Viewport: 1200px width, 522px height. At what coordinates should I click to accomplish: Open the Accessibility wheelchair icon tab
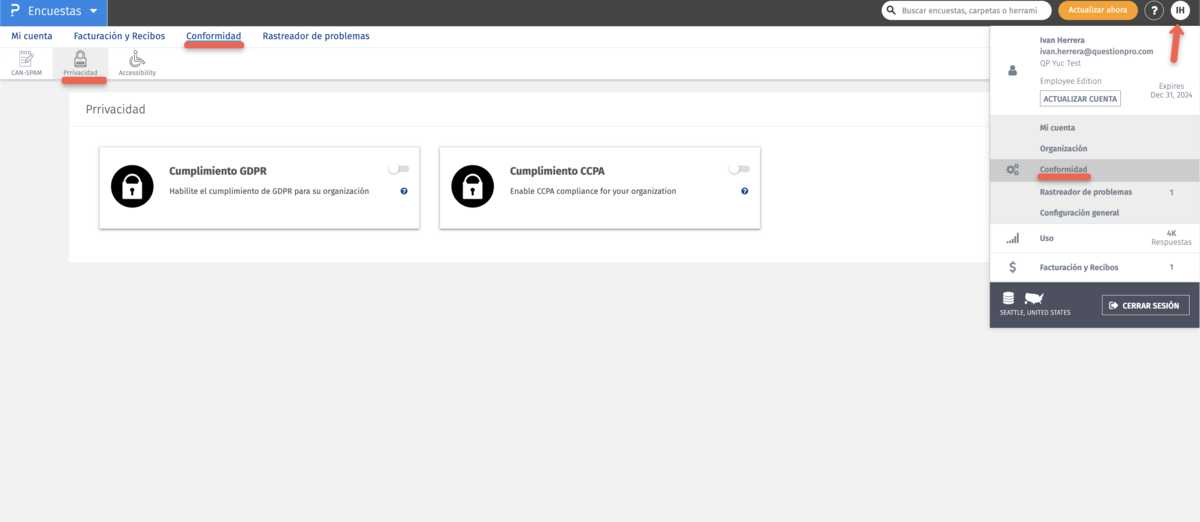click(x=137, y=64)
